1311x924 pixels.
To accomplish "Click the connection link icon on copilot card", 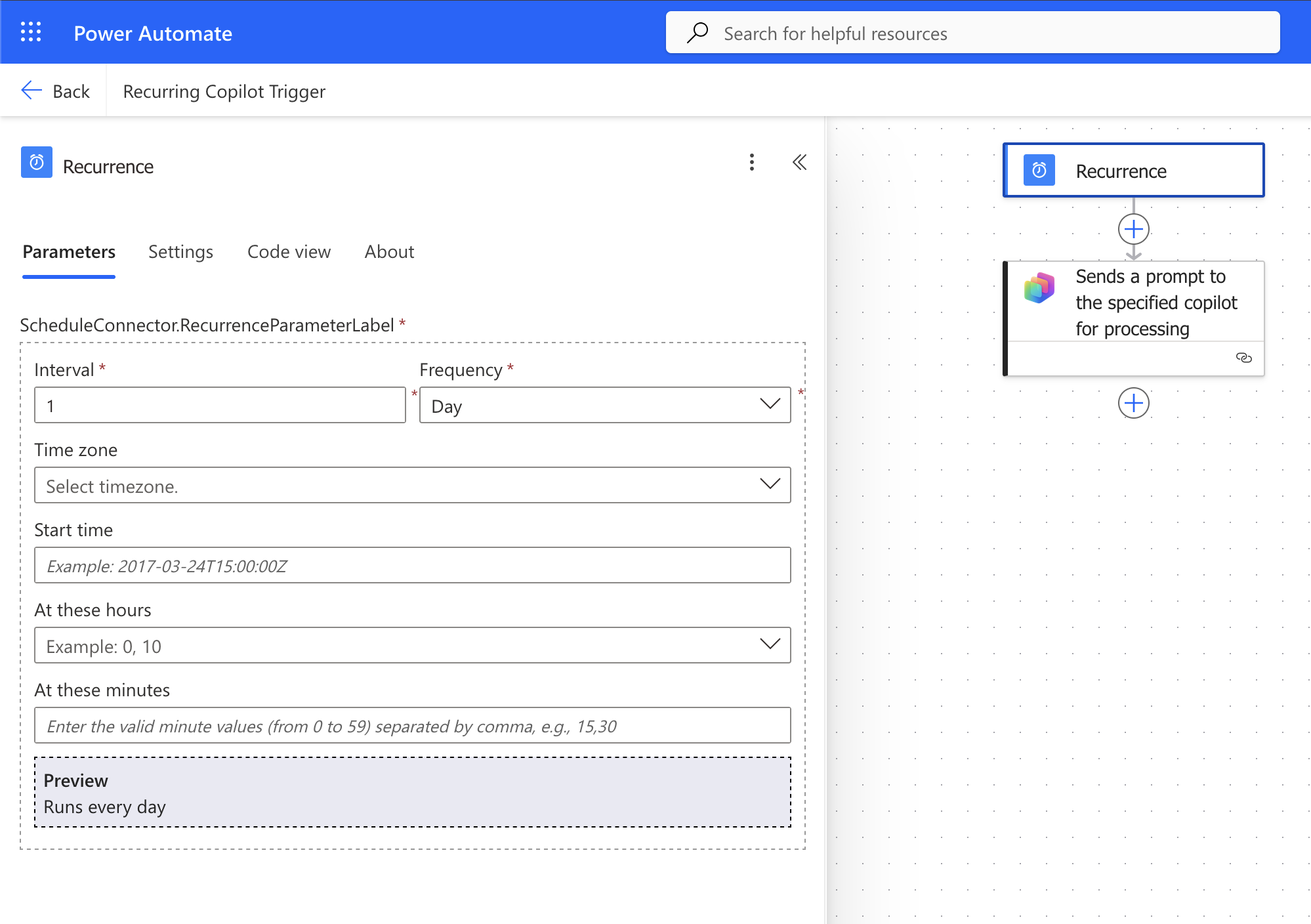I will pos(1243,358).
